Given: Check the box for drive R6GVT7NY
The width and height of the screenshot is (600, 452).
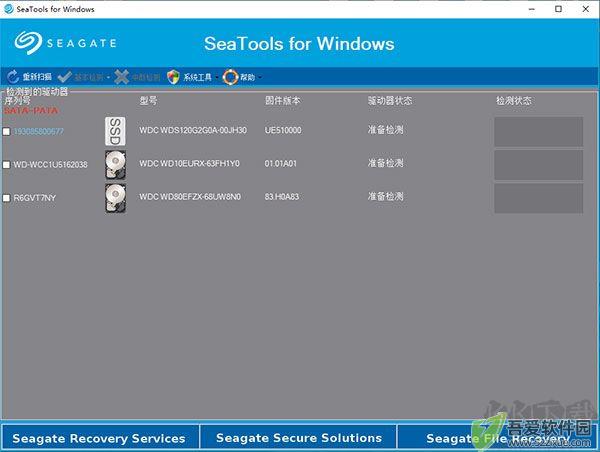Looking at the screenshot, I should click(x=7, y=198).
